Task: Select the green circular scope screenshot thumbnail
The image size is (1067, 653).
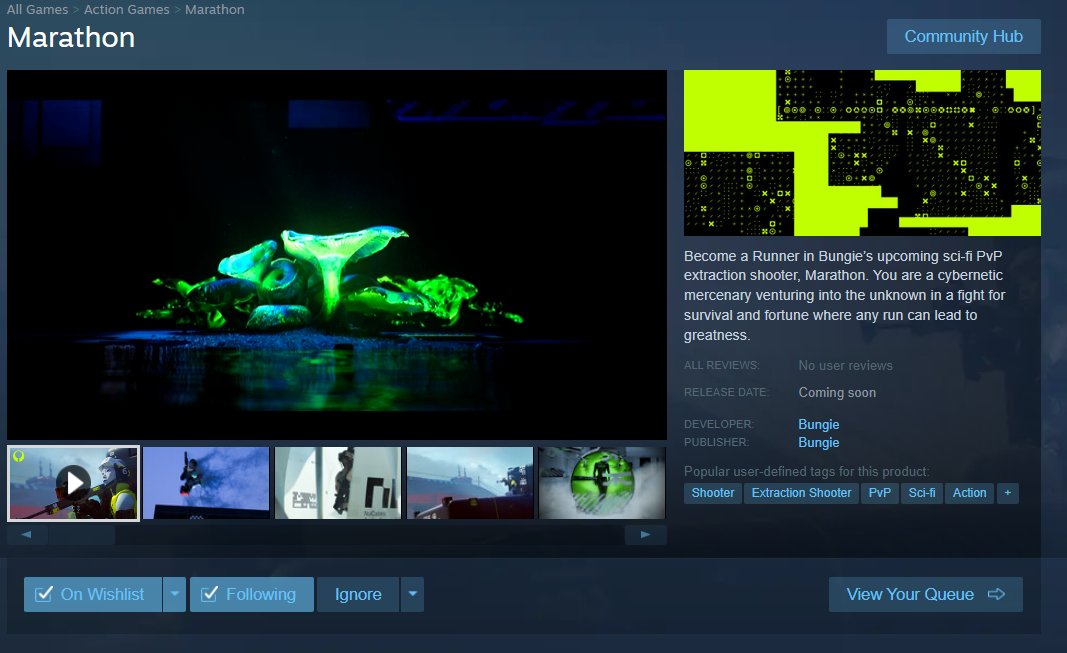Action: 602,483
